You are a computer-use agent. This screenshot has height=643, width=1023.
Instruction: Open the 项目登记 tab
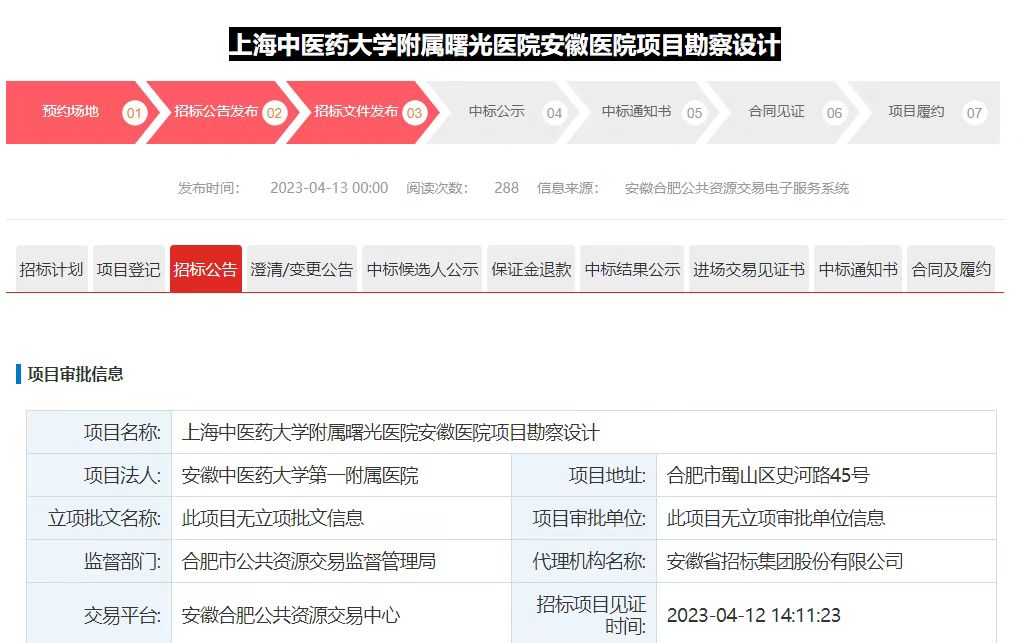129,269
